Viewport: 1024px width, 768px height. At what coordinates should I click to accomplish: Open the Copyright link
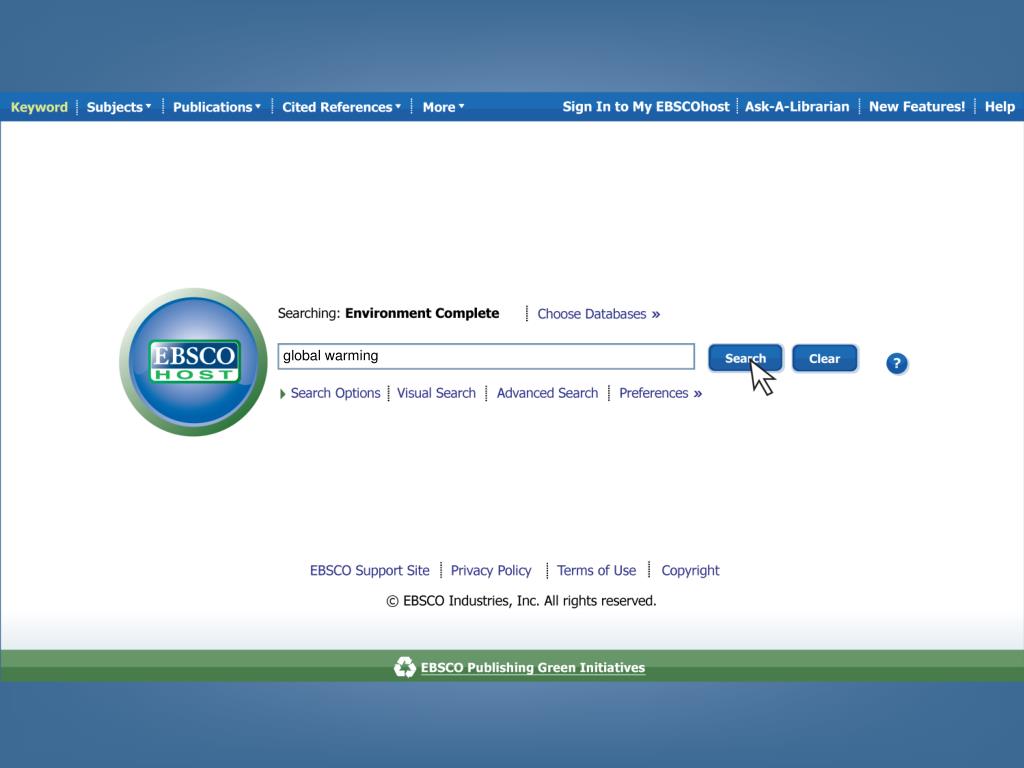690,570
